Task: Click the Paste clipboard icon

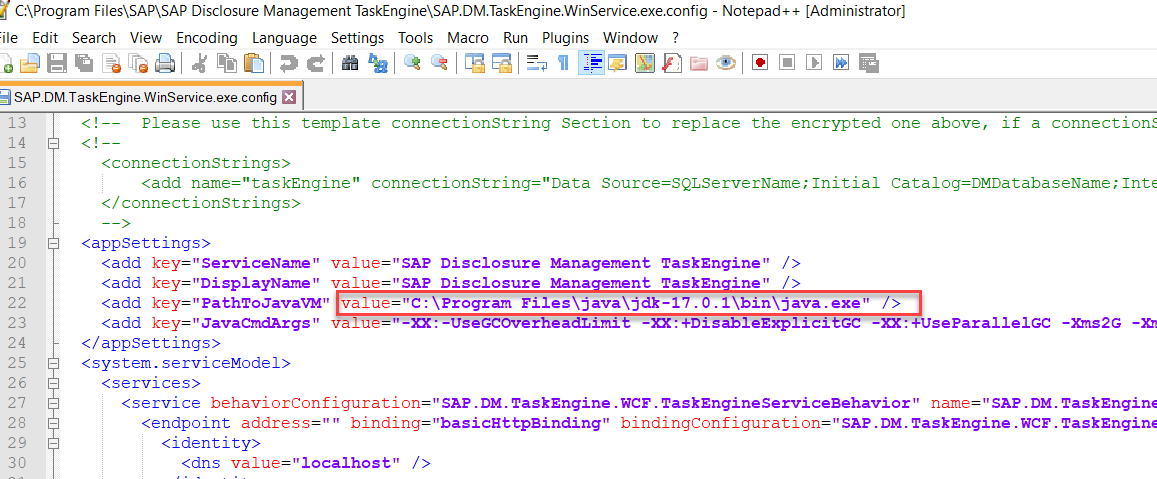Action: (x=253, y=63)
